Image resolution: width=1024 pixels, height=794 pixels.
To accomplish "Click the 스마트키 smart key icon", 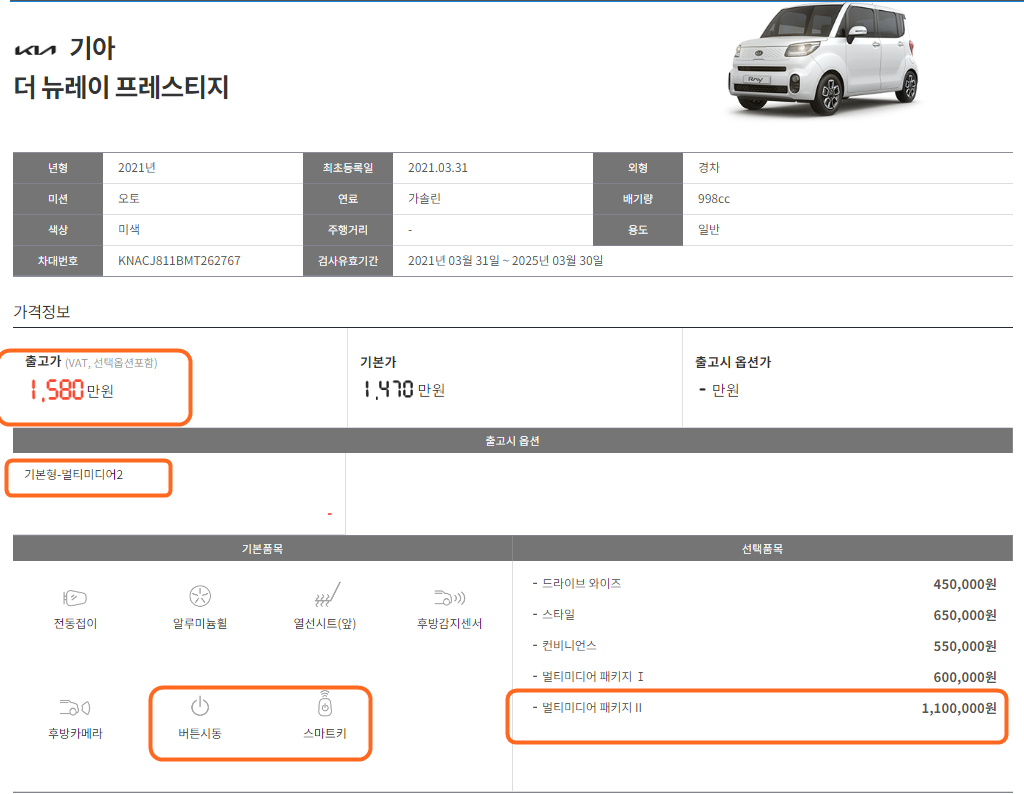I will 325,704.
